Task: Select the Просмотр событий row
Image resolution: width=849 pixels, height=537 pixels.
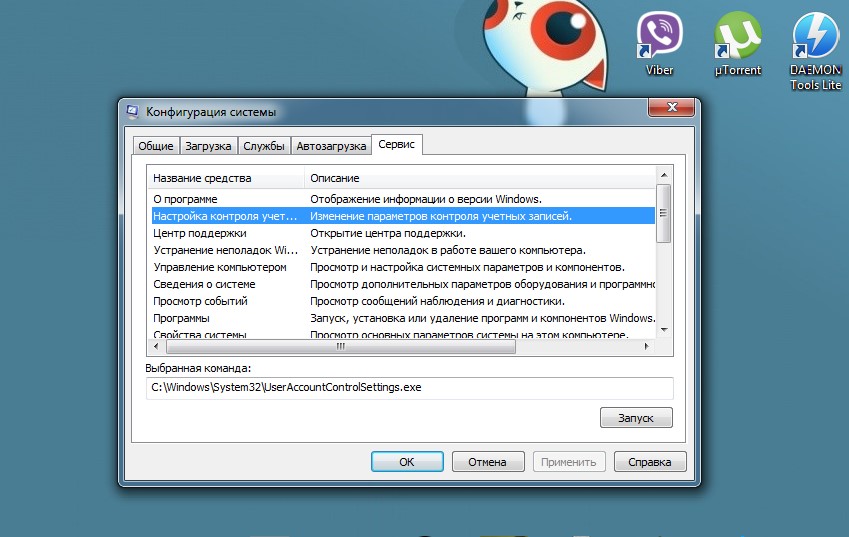Action: coord(403,301)
